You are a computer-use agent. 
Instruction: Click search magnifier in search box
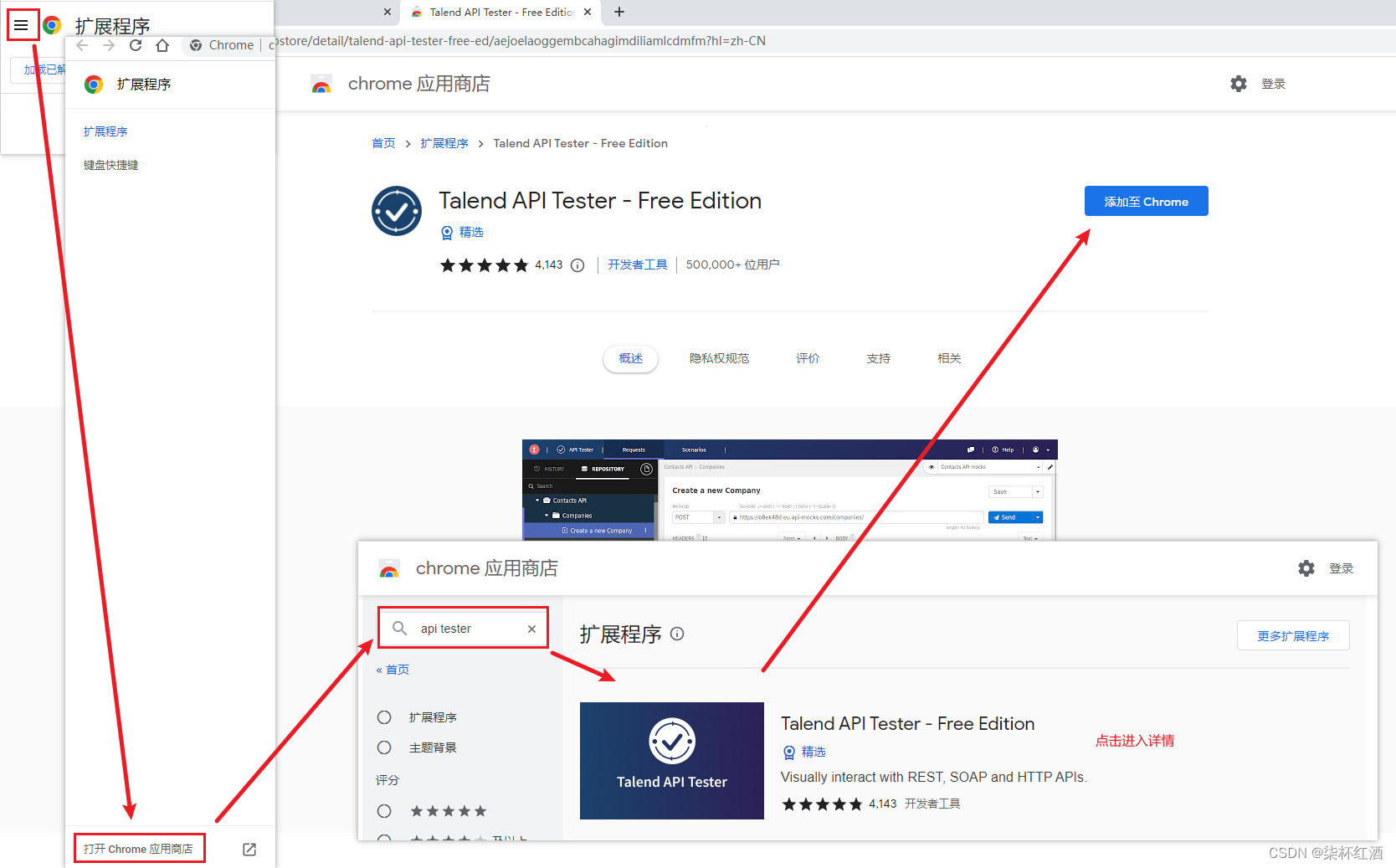[x=400, y=628]
